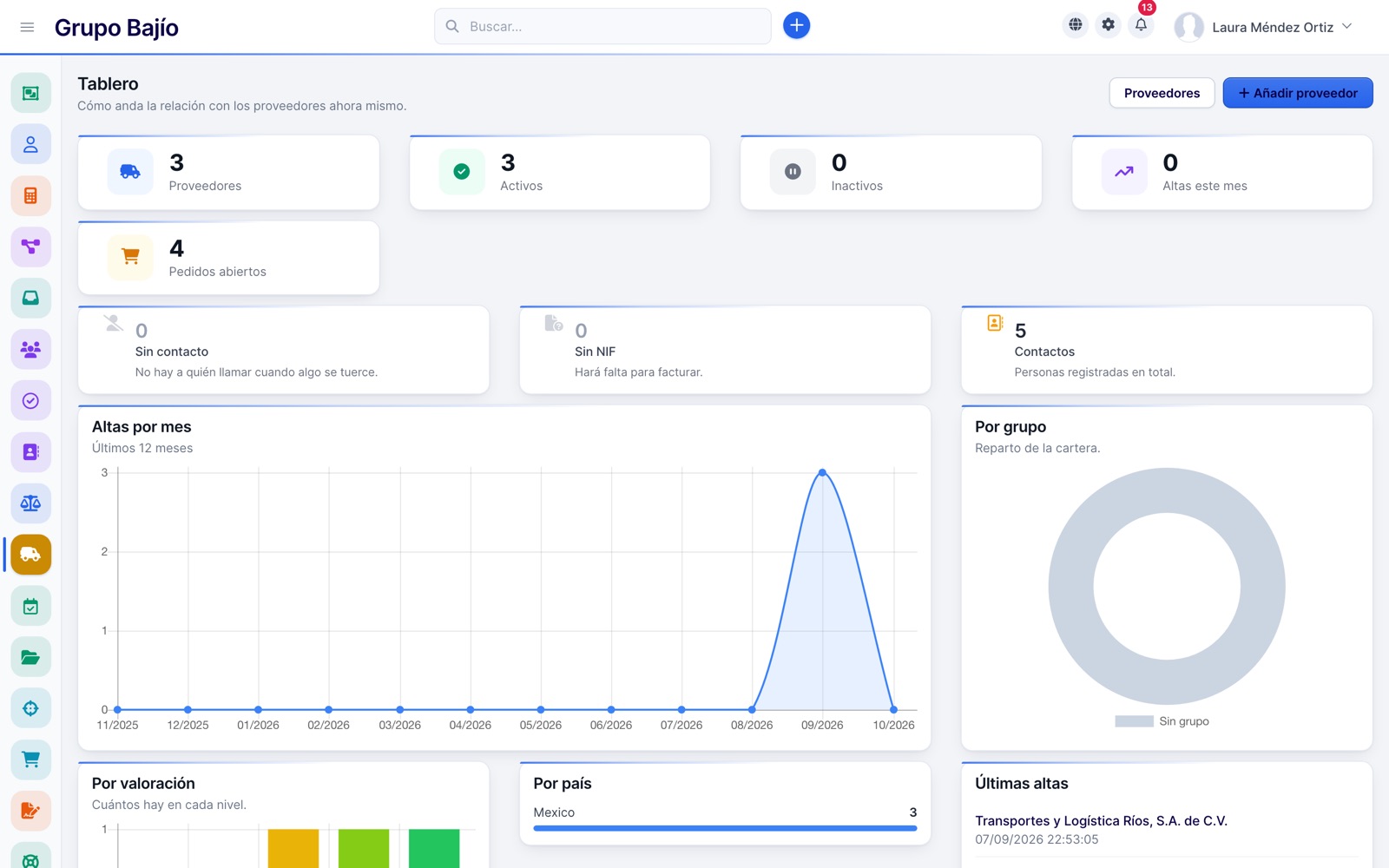The image size is (1389, 868).
Task: Open the dashboard sidebar icon
Action: point(30,93)
